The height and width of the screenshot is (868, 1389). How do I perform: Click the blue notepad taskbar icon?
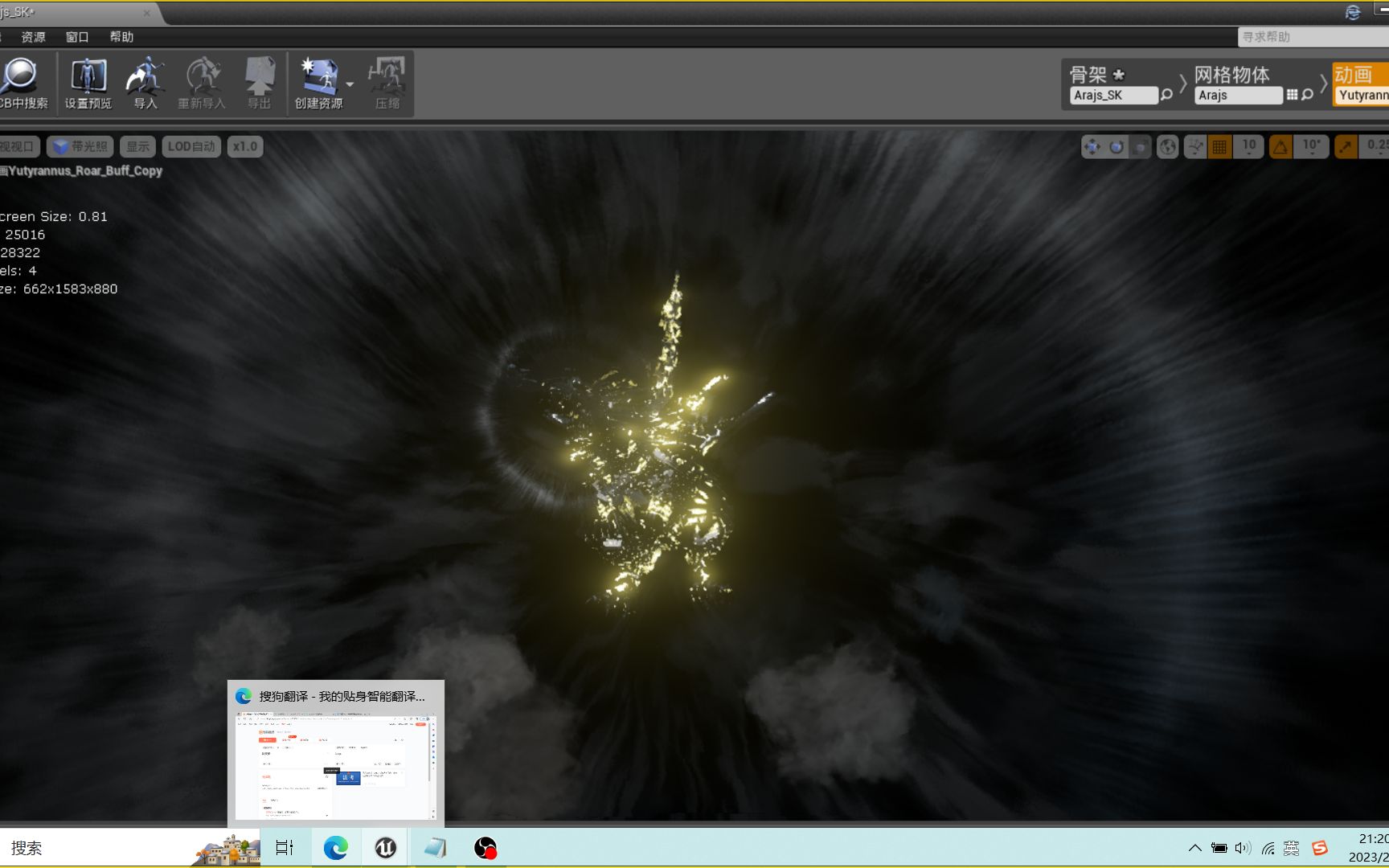click(x=435, y=848)
